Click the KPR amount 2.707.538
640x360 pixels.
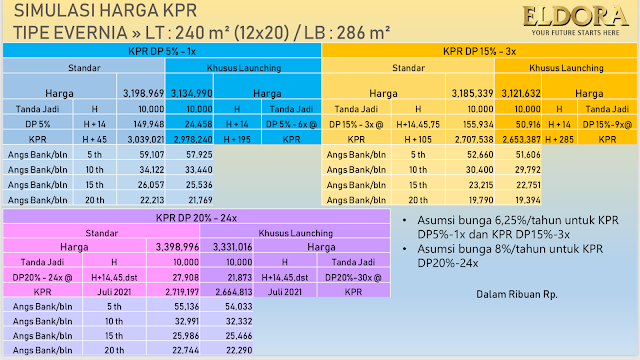coord(474,139)
